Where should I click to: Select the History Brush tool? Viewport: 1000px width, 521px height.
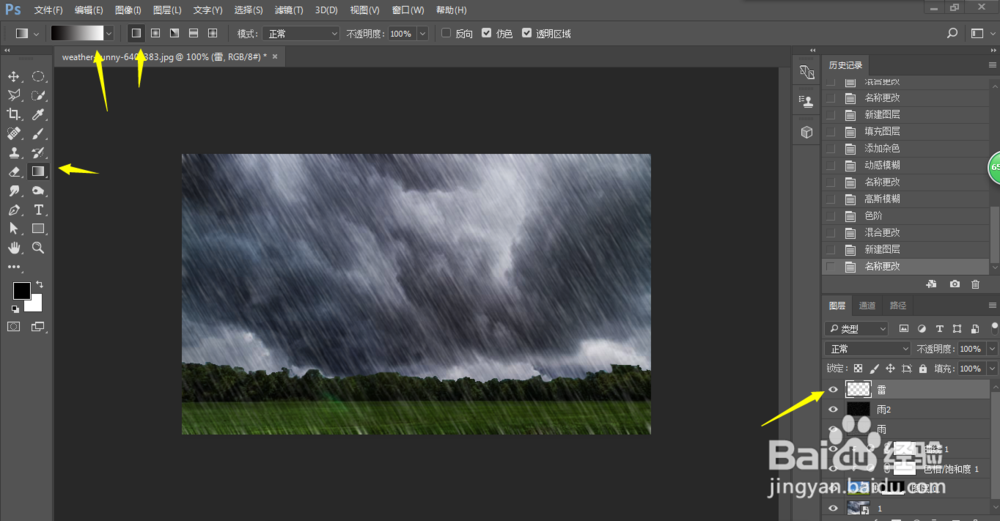point(38,153)
